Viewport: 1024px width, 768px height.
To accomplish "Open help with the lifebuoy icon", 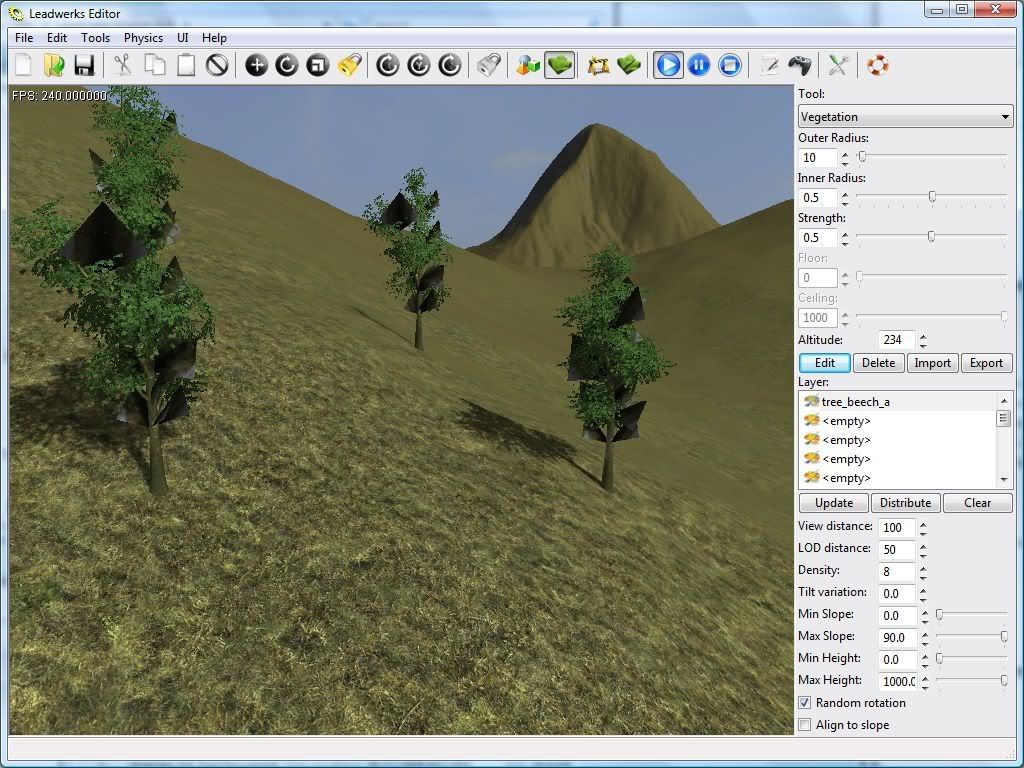I will click(x=878, y=65).
